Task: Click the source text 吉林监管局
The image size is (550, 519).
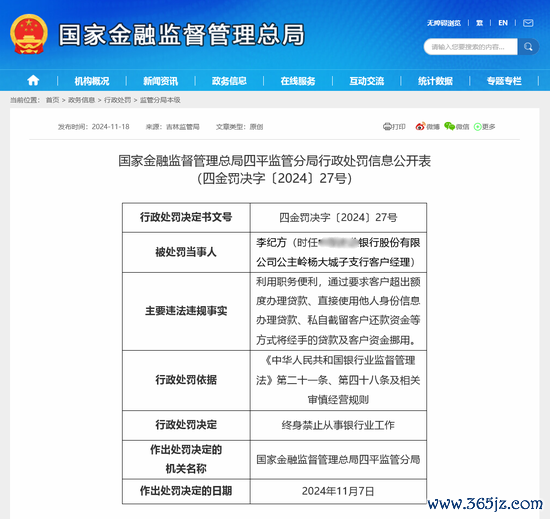Action: click(182, 127)
